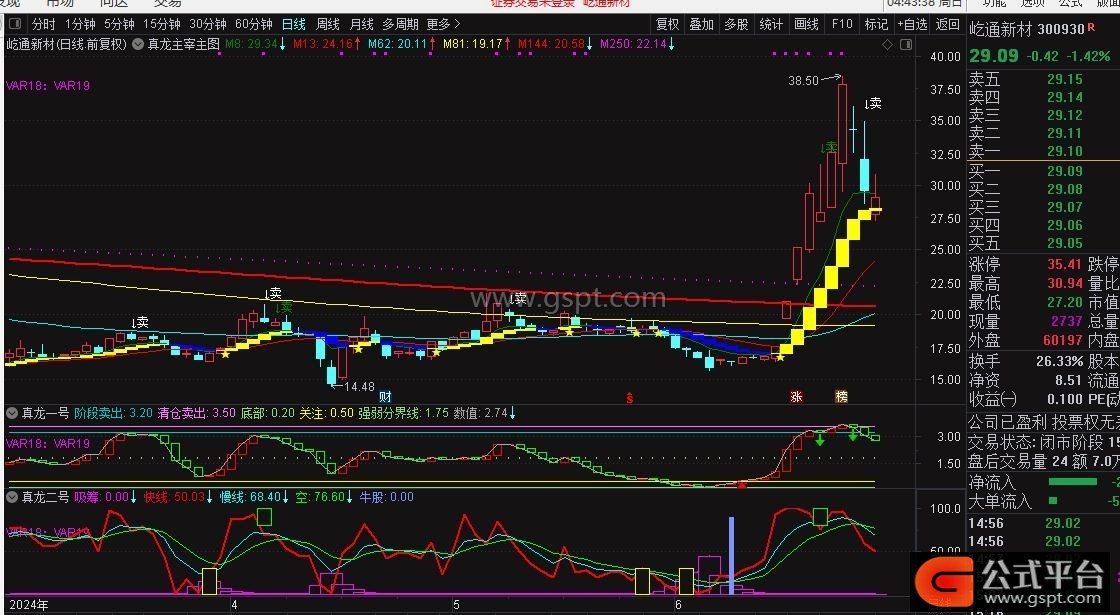Open the 交易 menu
The image size is (1120, 615).
tap(167, 4)
